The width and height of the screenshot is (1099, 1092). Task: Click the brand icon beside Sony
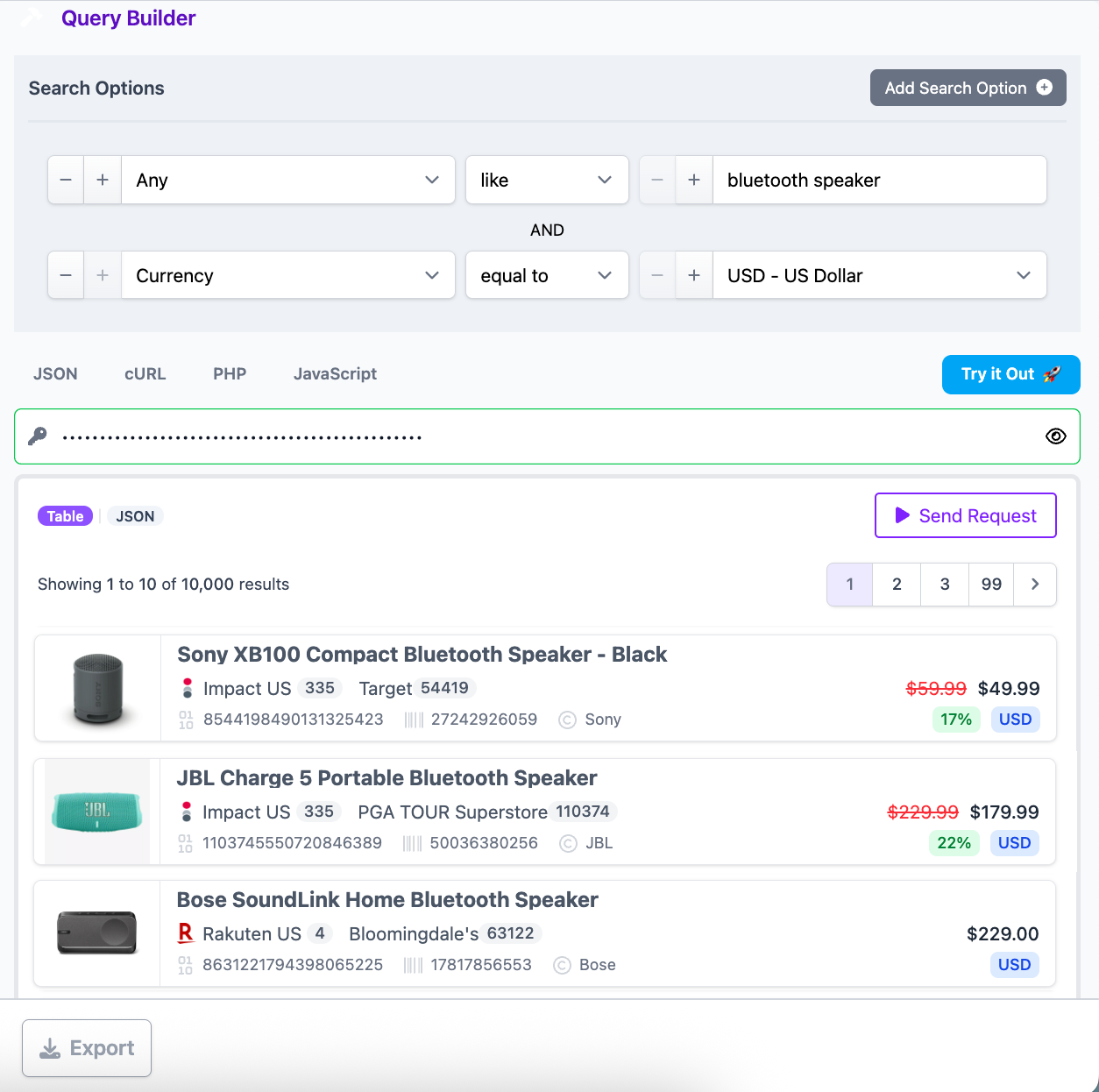pos(568,720)
